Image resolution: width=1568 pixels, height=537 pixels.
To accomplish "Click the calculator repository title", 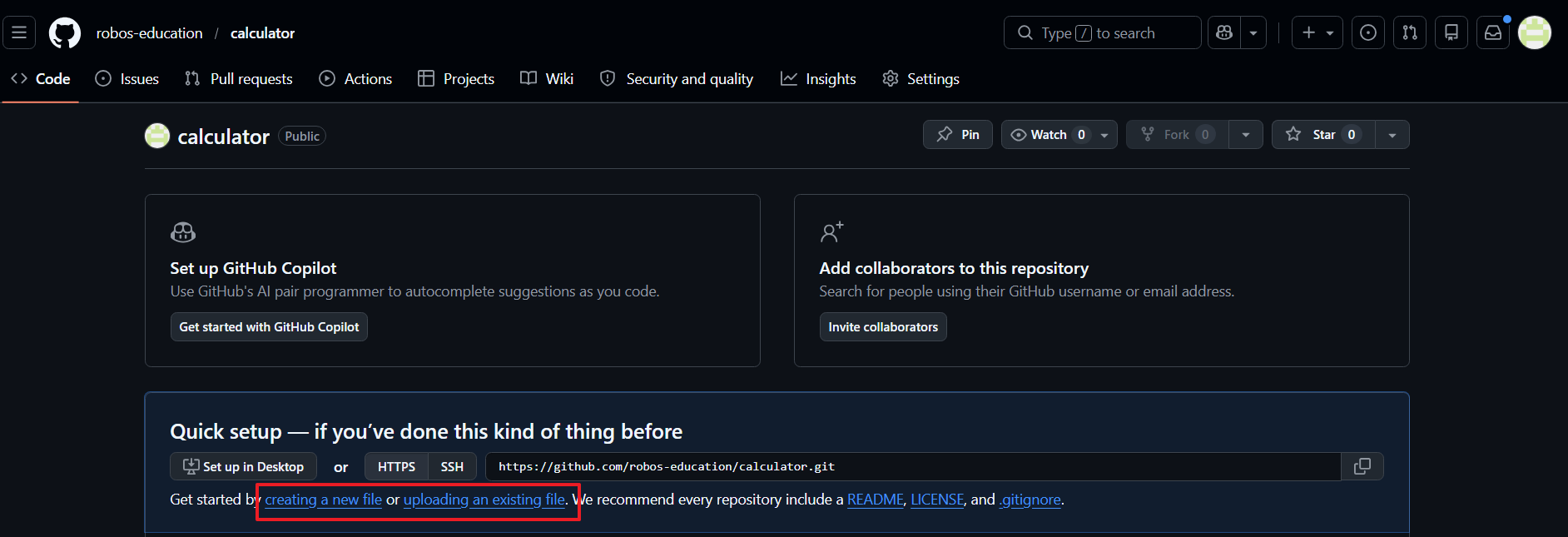I will tap(224, 137).
